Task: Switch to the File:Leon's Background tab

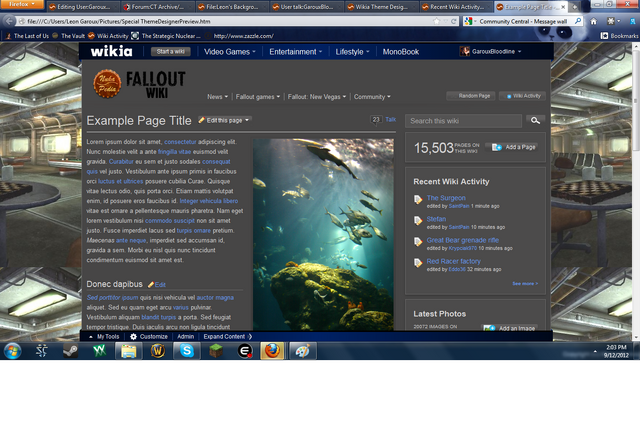Action: pos(232,7)
